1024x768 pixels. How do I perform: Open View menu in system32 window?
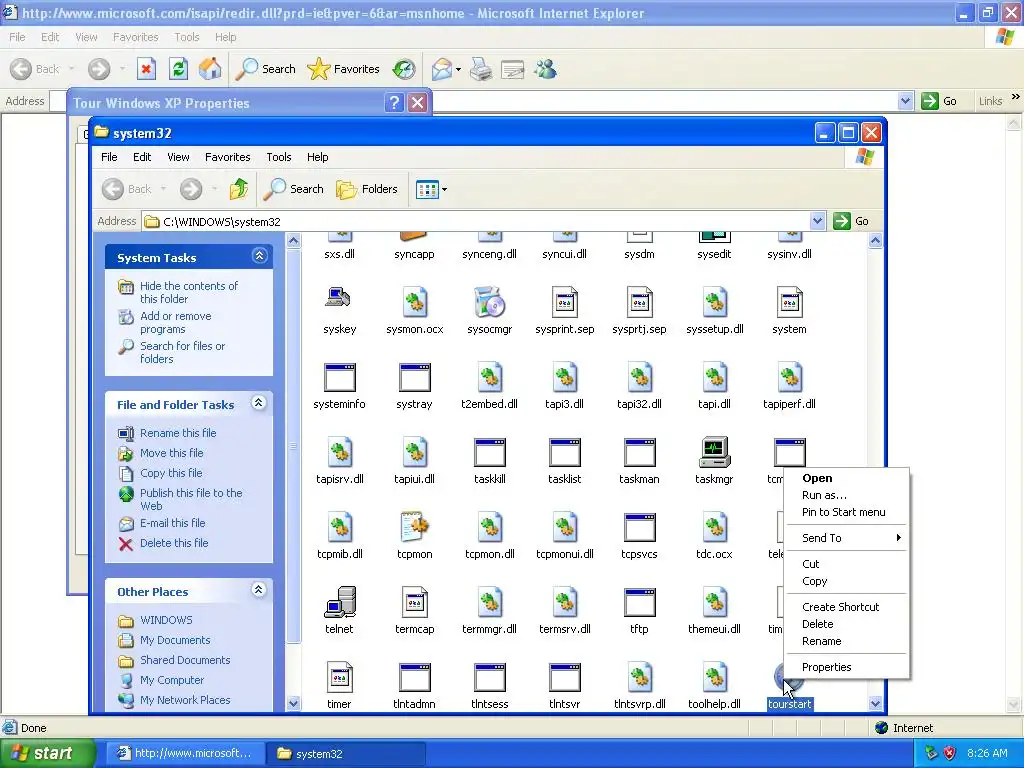click(178, 157)
